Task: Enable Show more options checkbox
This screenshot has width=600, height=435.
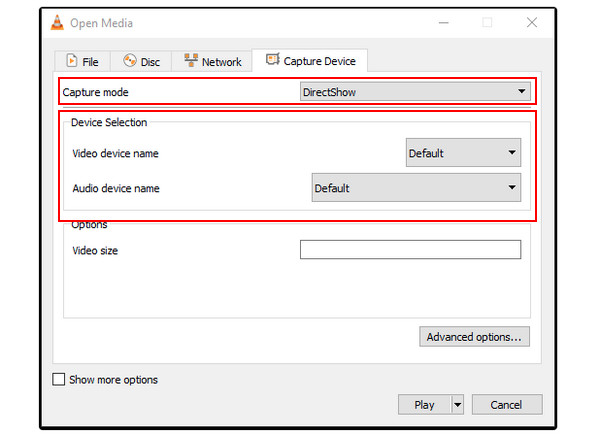Action: [x=59, y=379]
